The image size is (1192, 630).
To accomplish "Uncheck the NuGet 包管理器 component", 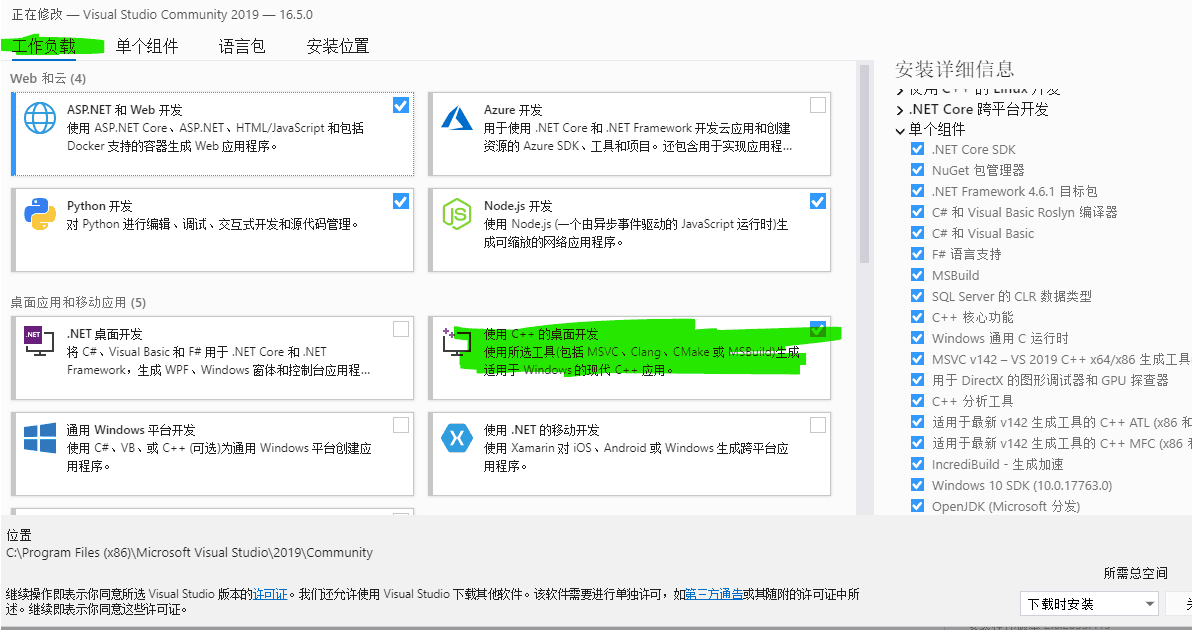I will point(918,170).
